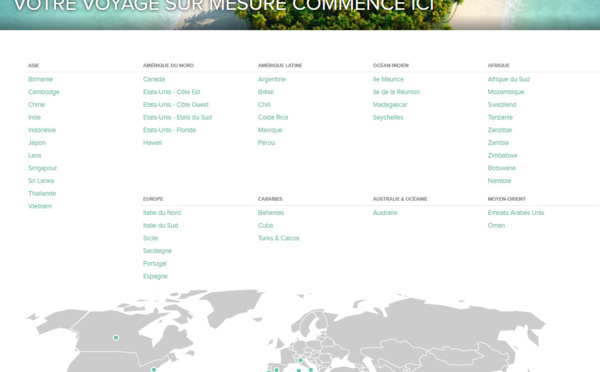The width and height of the screenshot is (600, 372).
Task: Select Italie du Nord link
Action: 162,213
